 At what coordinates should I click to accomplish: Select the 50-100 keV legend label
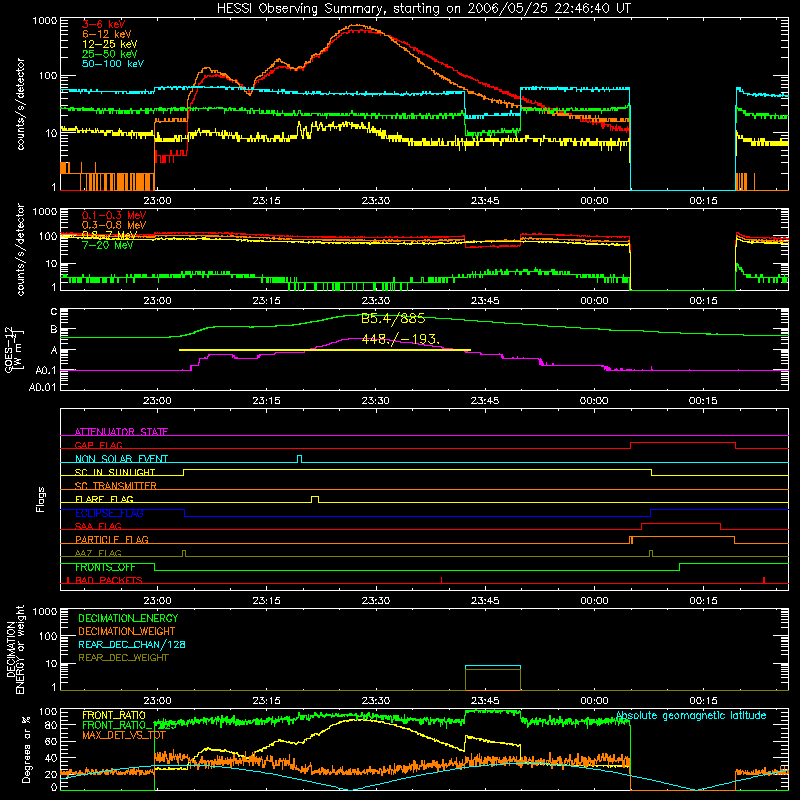point(112,64)
